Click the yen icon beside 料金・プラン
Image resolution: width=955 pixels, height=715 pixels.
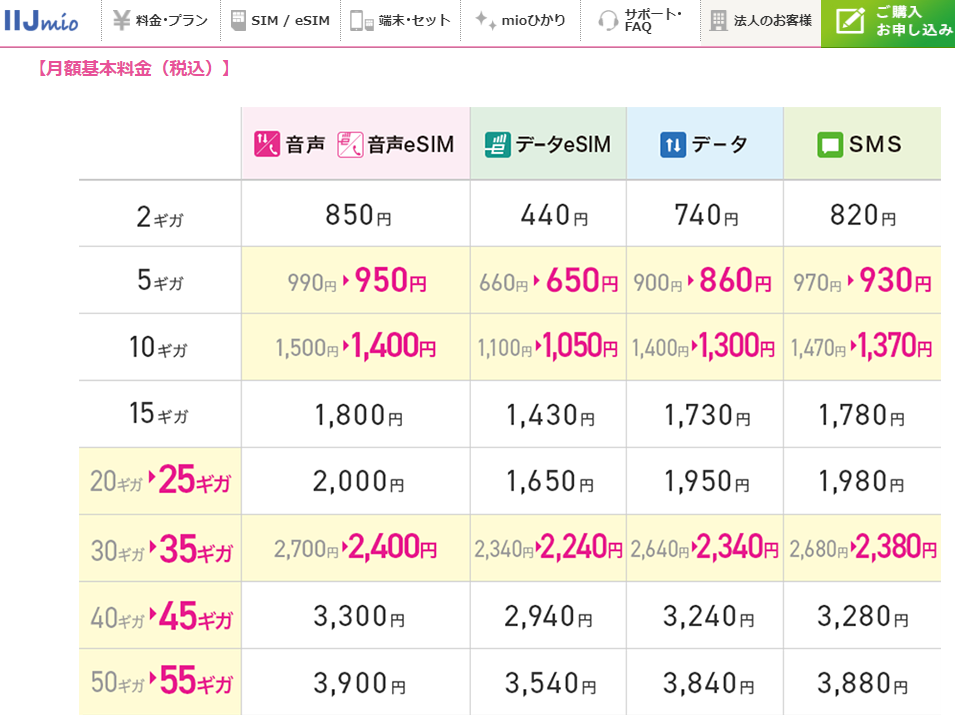click(122, 20)
